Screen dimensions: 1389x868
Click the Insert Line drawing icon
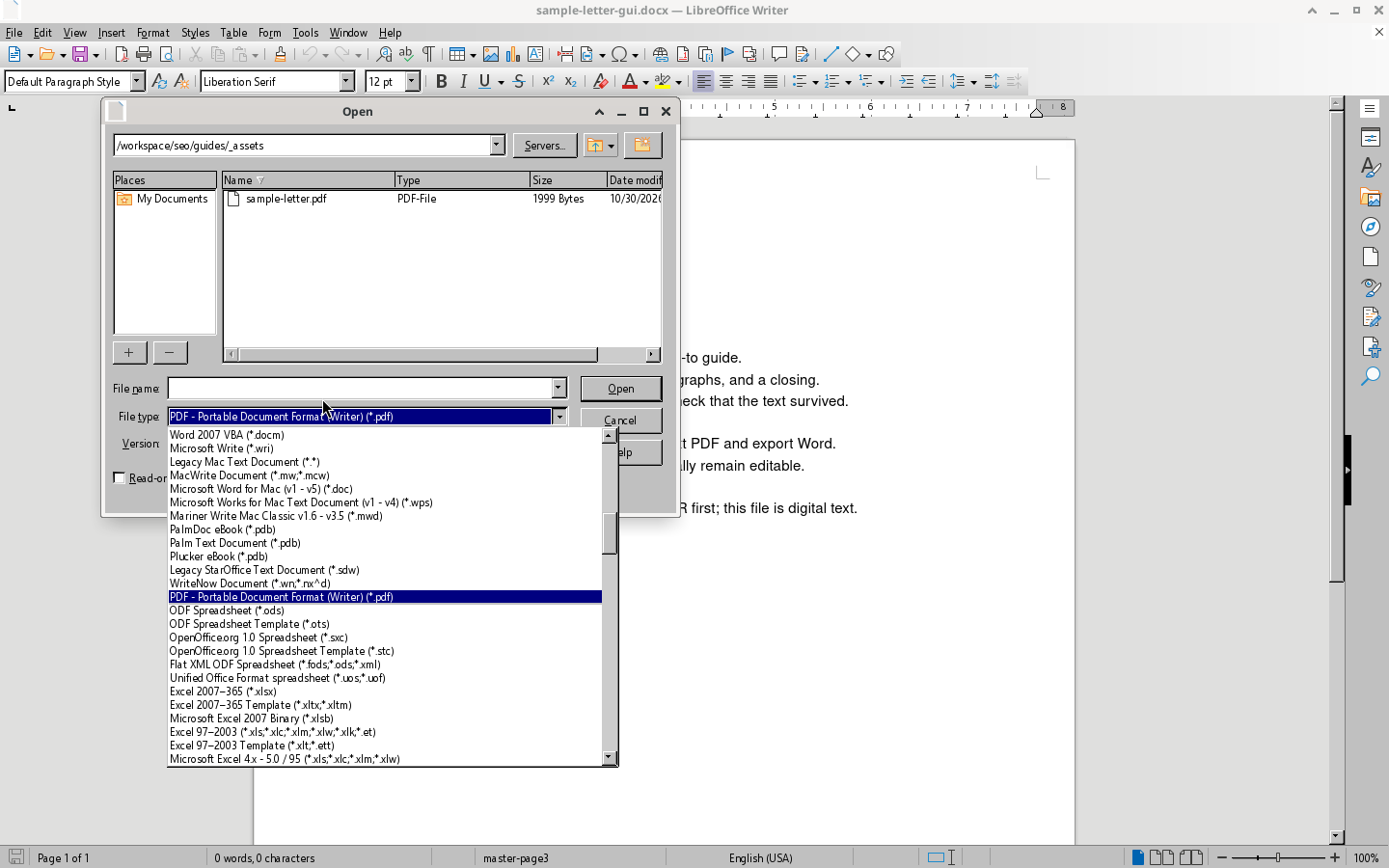pyautogui.click(x=831, y=54)
